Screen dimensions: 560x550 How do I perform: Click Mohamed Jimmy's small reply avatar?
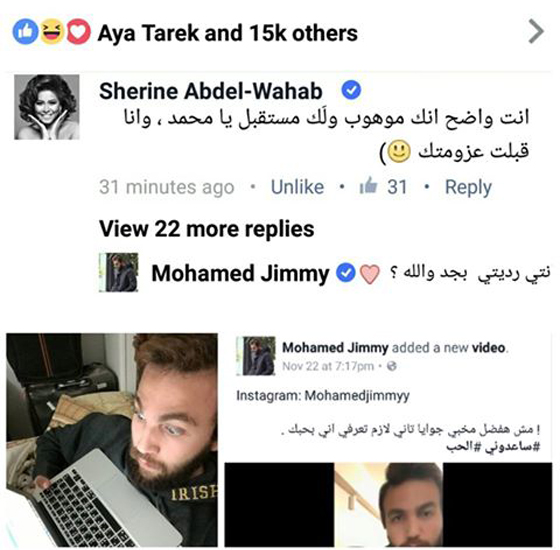(x=119, y=272)
